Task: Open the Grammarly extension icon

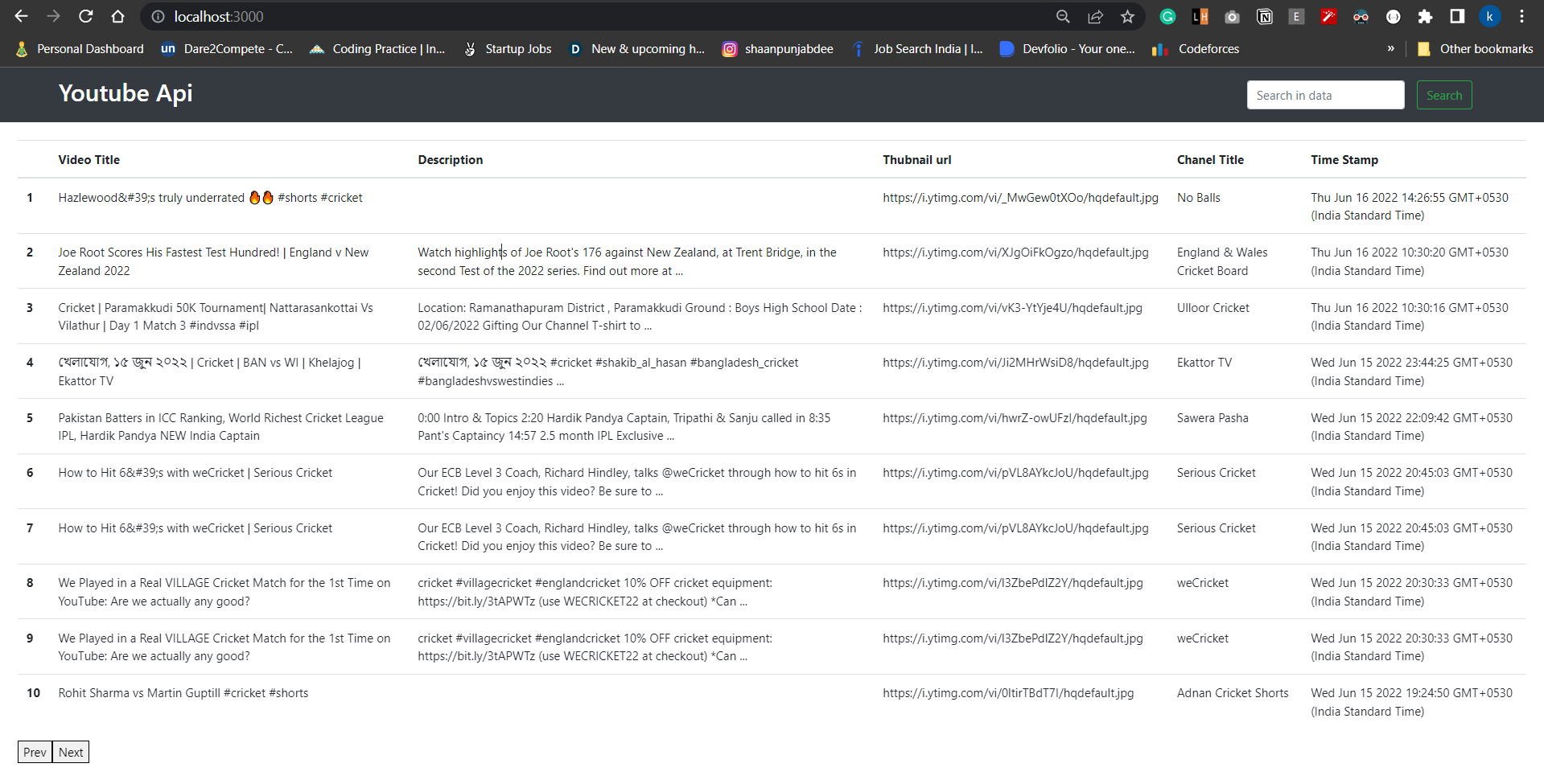Action: click(x=1167, y=16)
